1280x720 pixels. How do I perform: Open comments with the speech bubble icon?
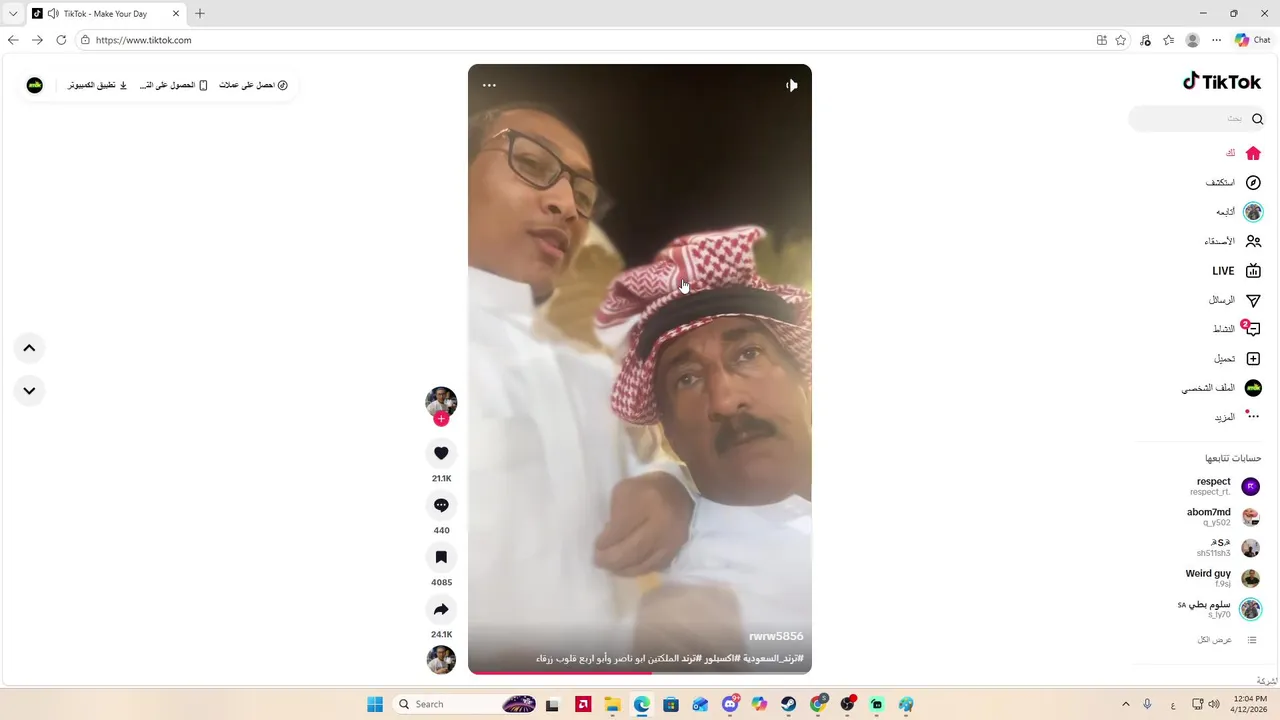coord(441,505)
